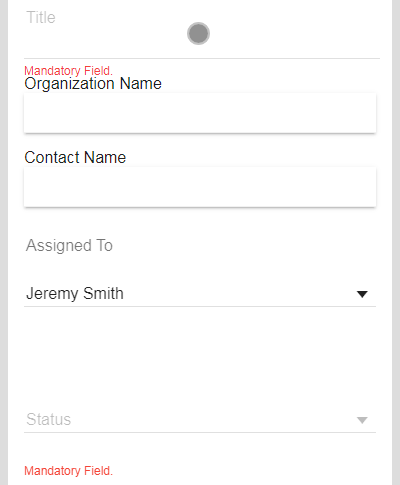This screenshot has width=400, height=485.
Task: Expand the Status dropdown list
Action: tap(200, 420)
